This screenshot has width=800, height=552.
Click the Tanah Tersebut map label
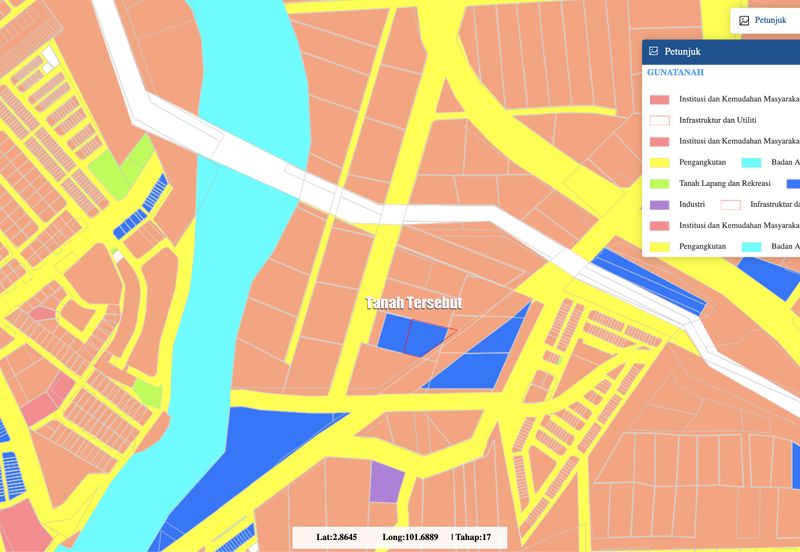coord(413,303)
